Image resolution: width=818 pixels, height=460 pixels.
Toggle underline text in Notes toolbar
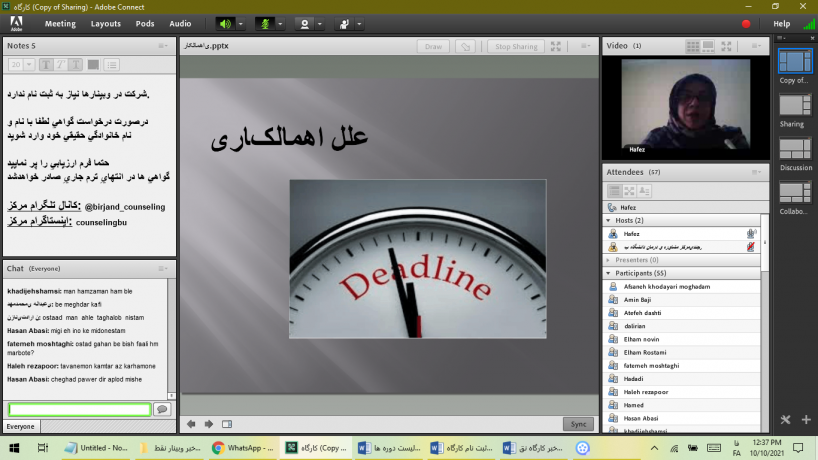click(76, 65)
